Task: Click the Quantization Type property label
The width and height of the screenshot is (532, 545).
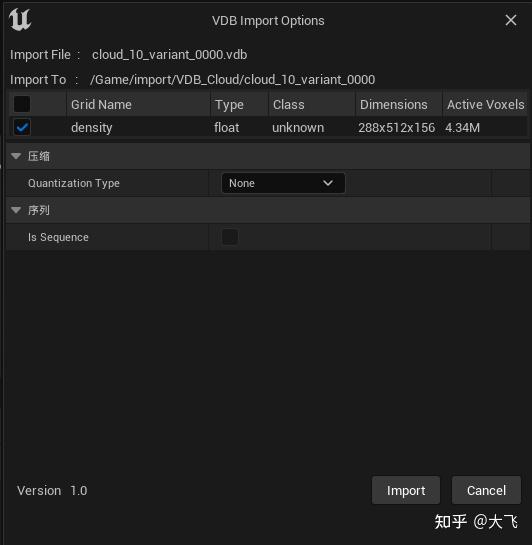Action: (x=74, y=183)
